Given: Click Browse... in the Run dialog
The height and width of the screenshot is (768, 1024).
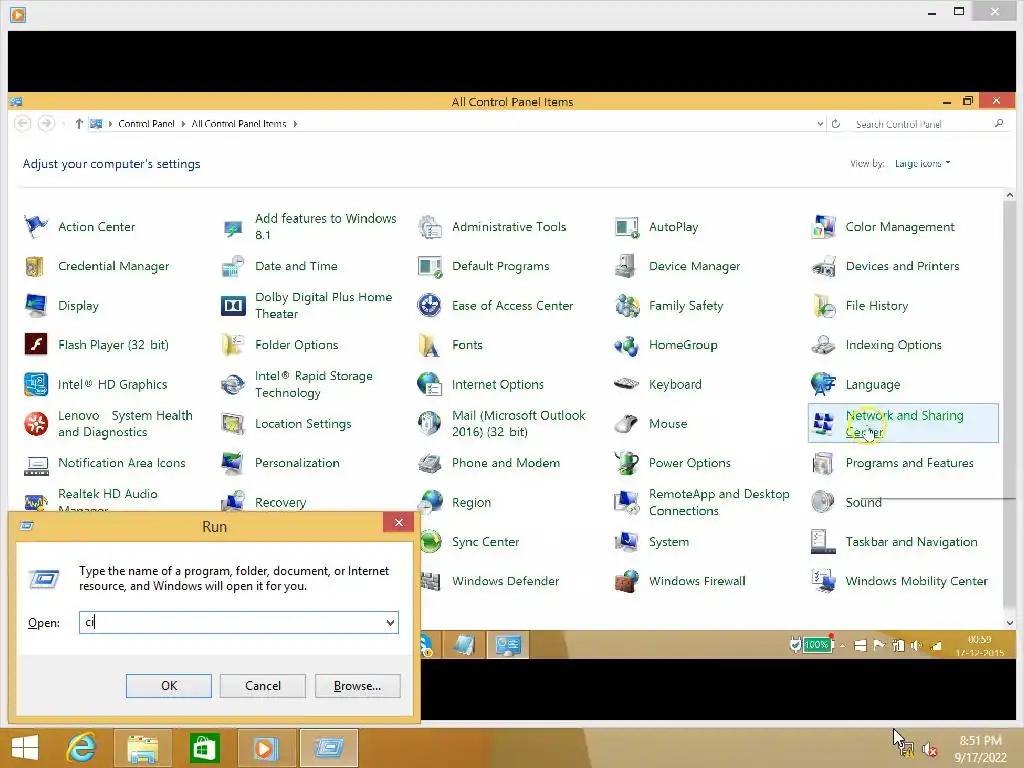Looking at the screenshot, I should (357, 686).
